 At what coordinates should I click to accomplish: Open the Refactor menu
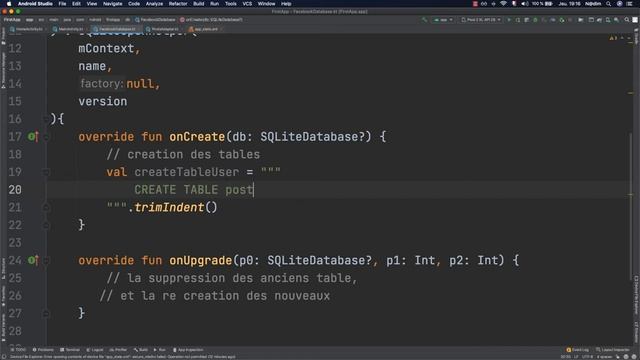pos(178,4)
